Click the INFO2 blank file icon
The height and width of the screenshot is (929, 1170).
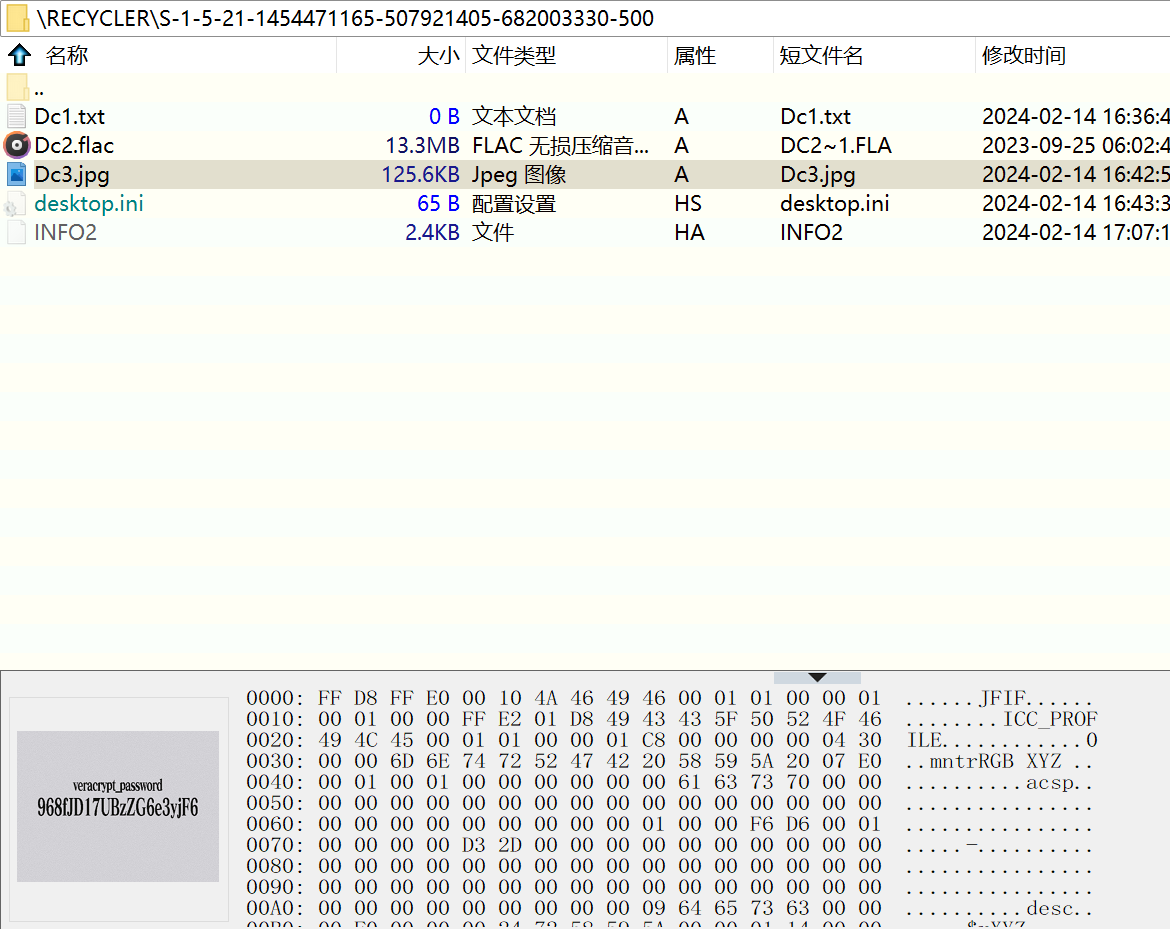pos(16,233)
